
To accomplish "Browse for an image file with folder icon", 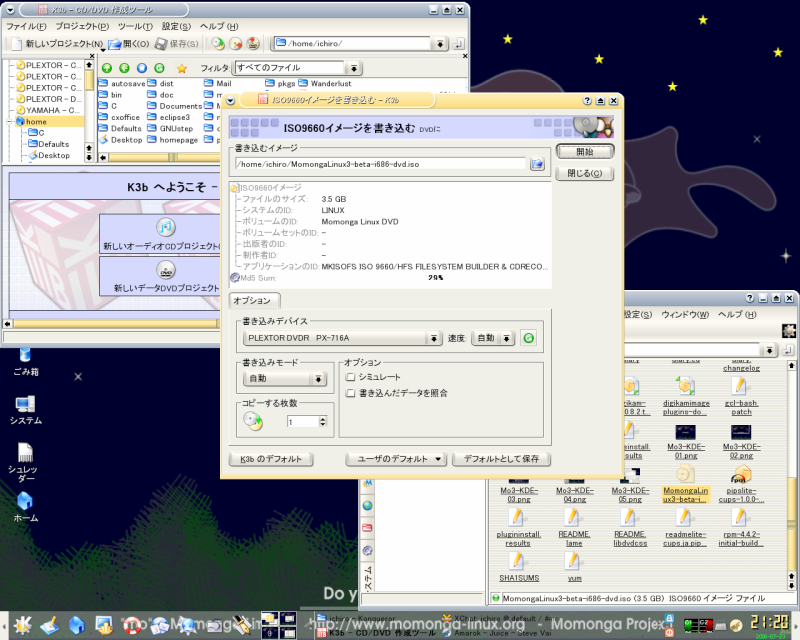I will 537,164.
